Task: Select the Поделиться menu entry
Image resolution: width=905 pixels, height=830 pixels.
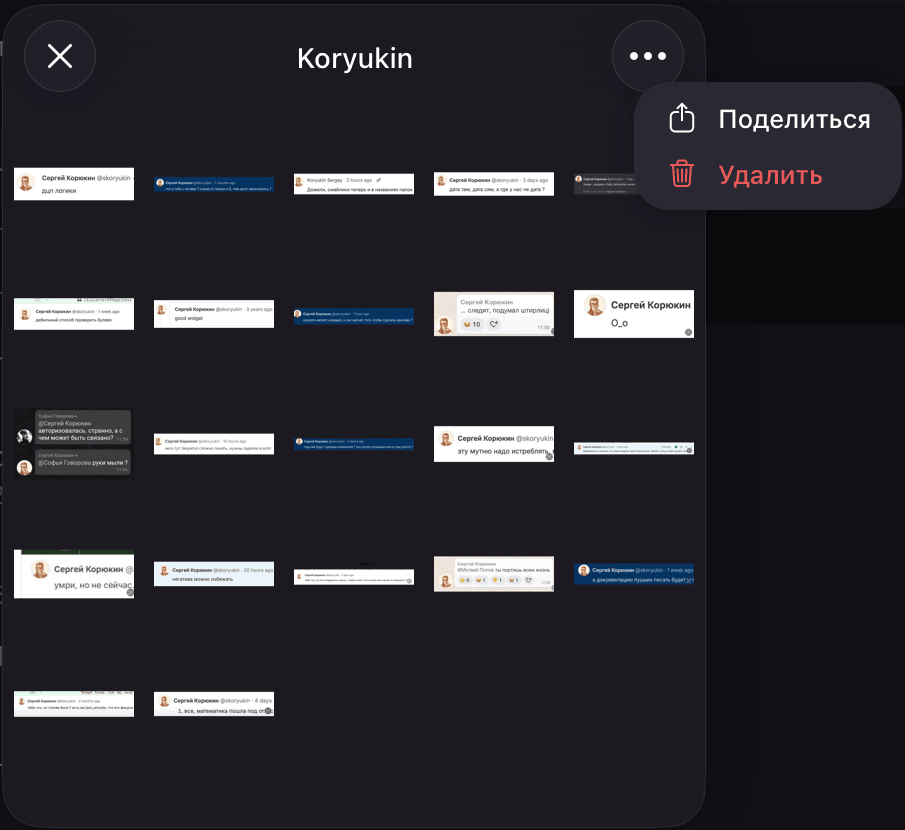Action: click(x=769, y=119)
